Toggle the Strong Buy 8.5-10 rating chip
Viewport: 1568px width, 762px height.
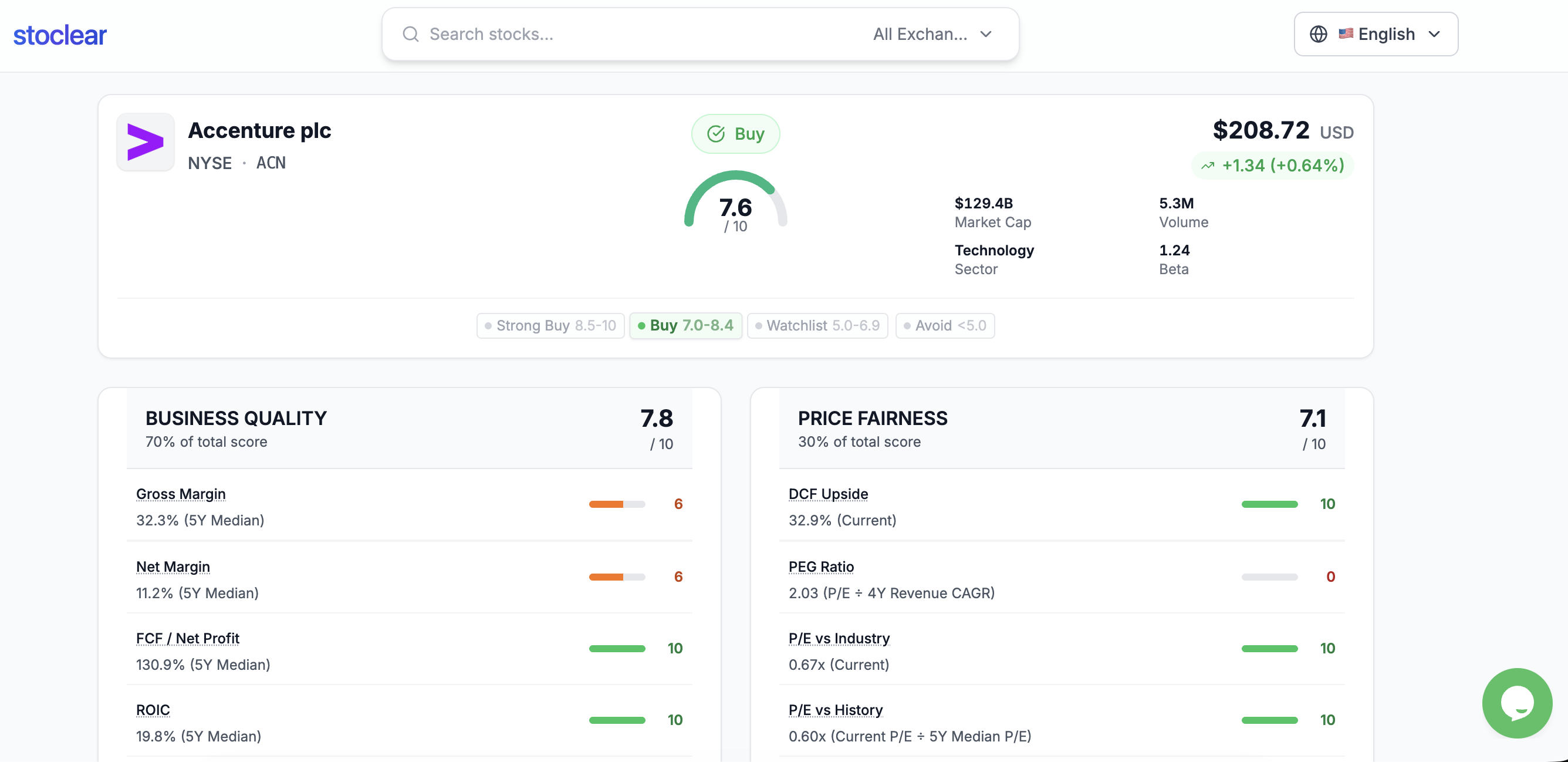click(x=550, y=325)
